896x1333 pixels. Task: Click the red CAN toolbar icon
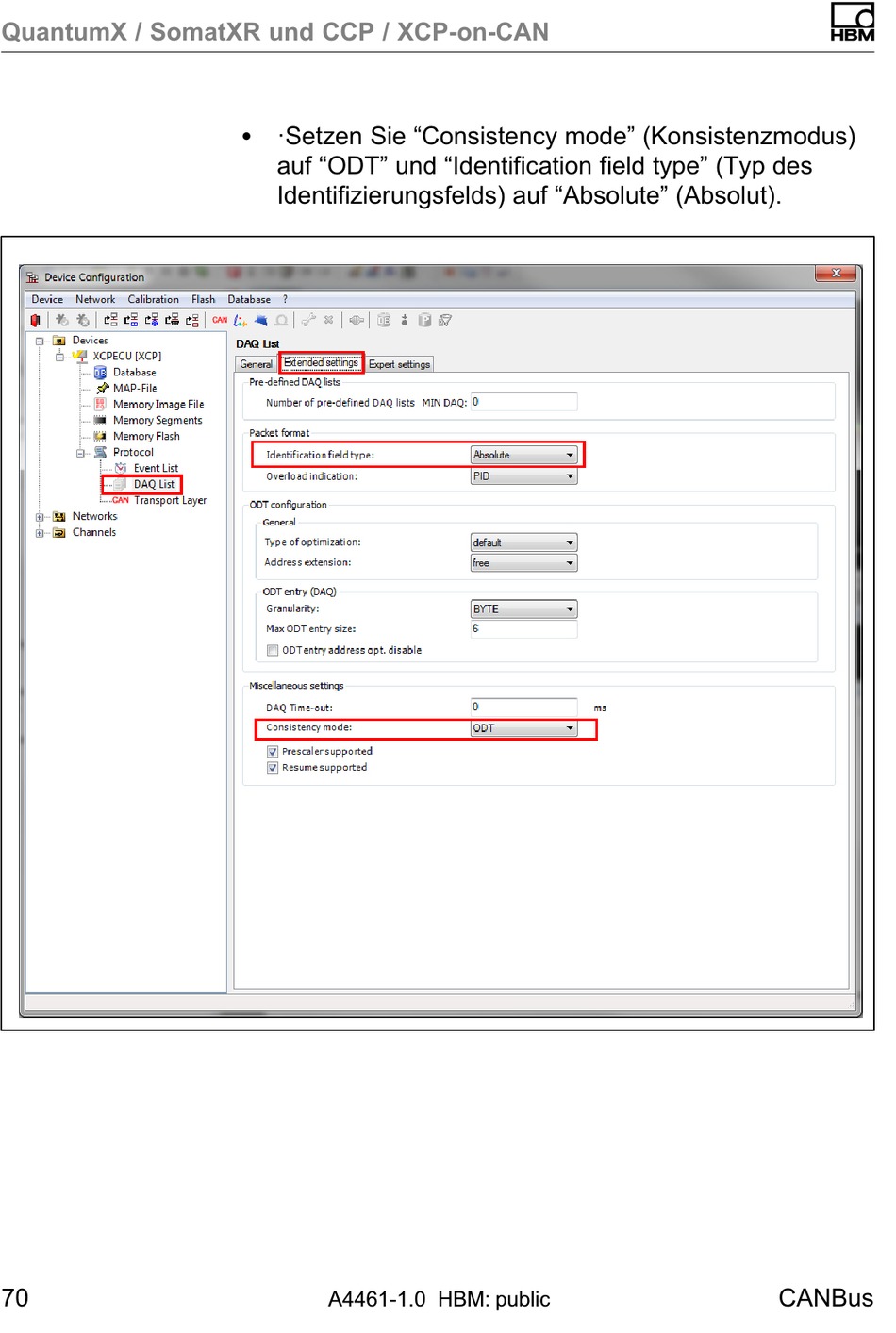tap(220, 321)
